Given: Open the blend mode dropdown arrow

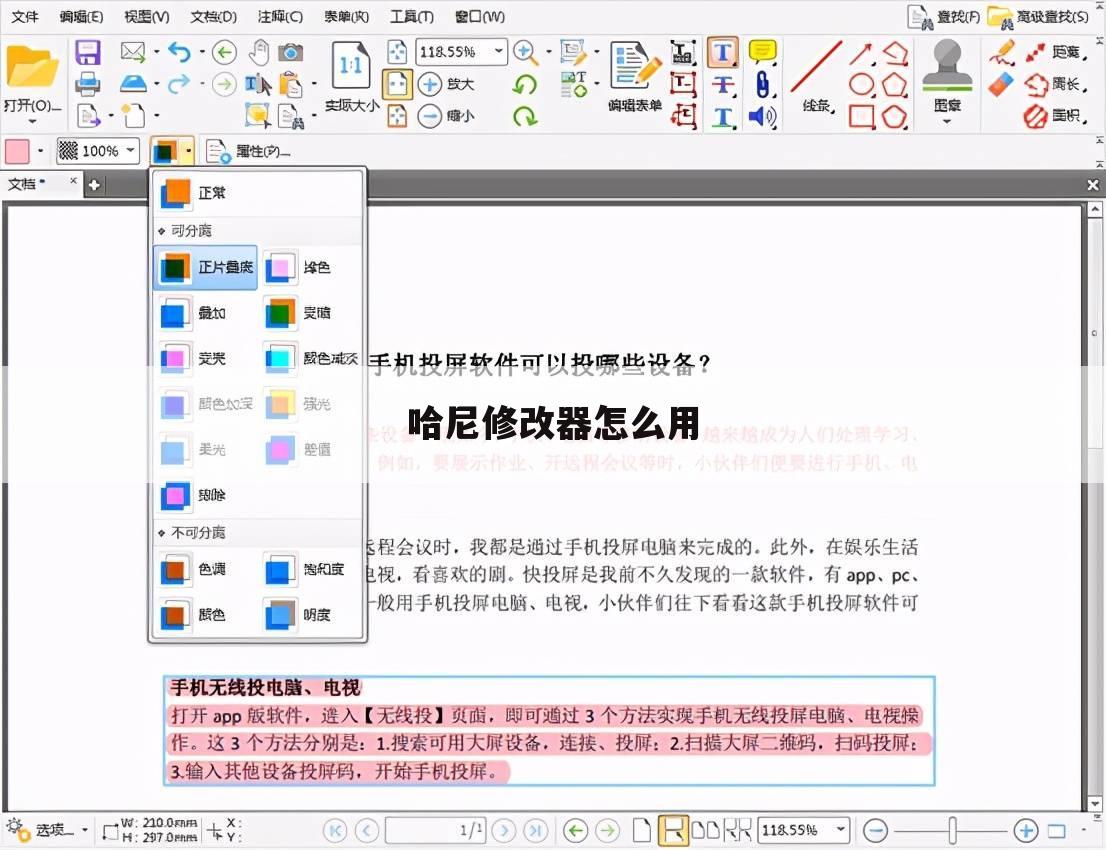Looking at the screenshot, I should tap(188, 150).
